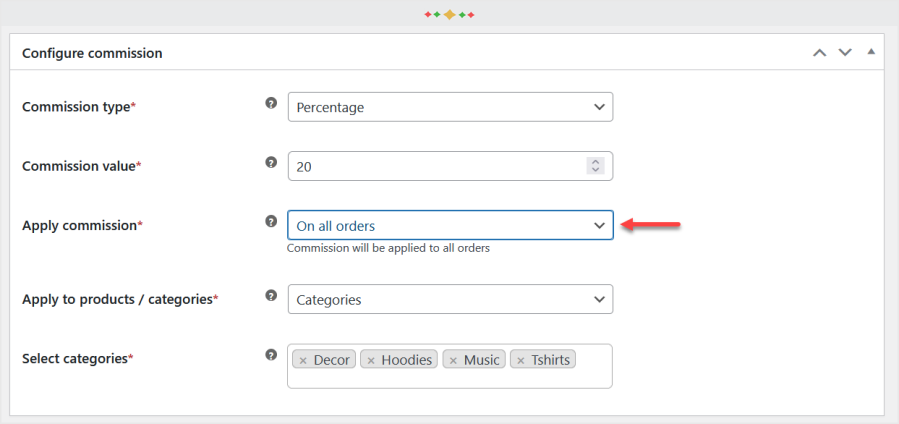
Task: Increase commission value with up stepper
Action: (x=595, y=162)
